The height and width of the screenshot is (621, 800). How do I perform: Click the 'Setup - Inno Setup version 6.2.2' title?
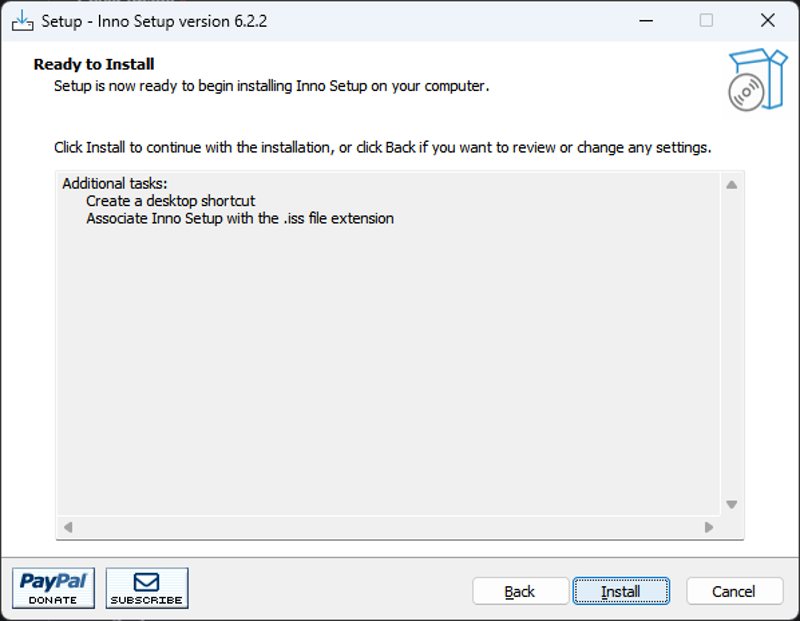[154, 21]
